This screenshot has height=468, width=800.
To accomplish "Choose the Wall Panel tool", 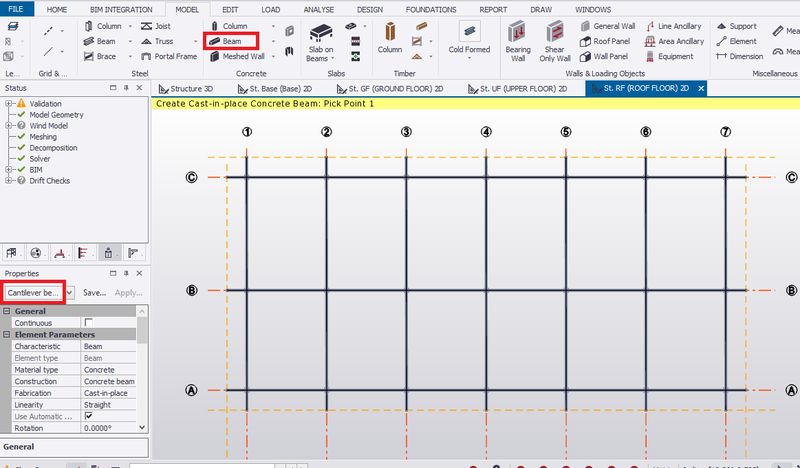I will (x=604, y=57).
